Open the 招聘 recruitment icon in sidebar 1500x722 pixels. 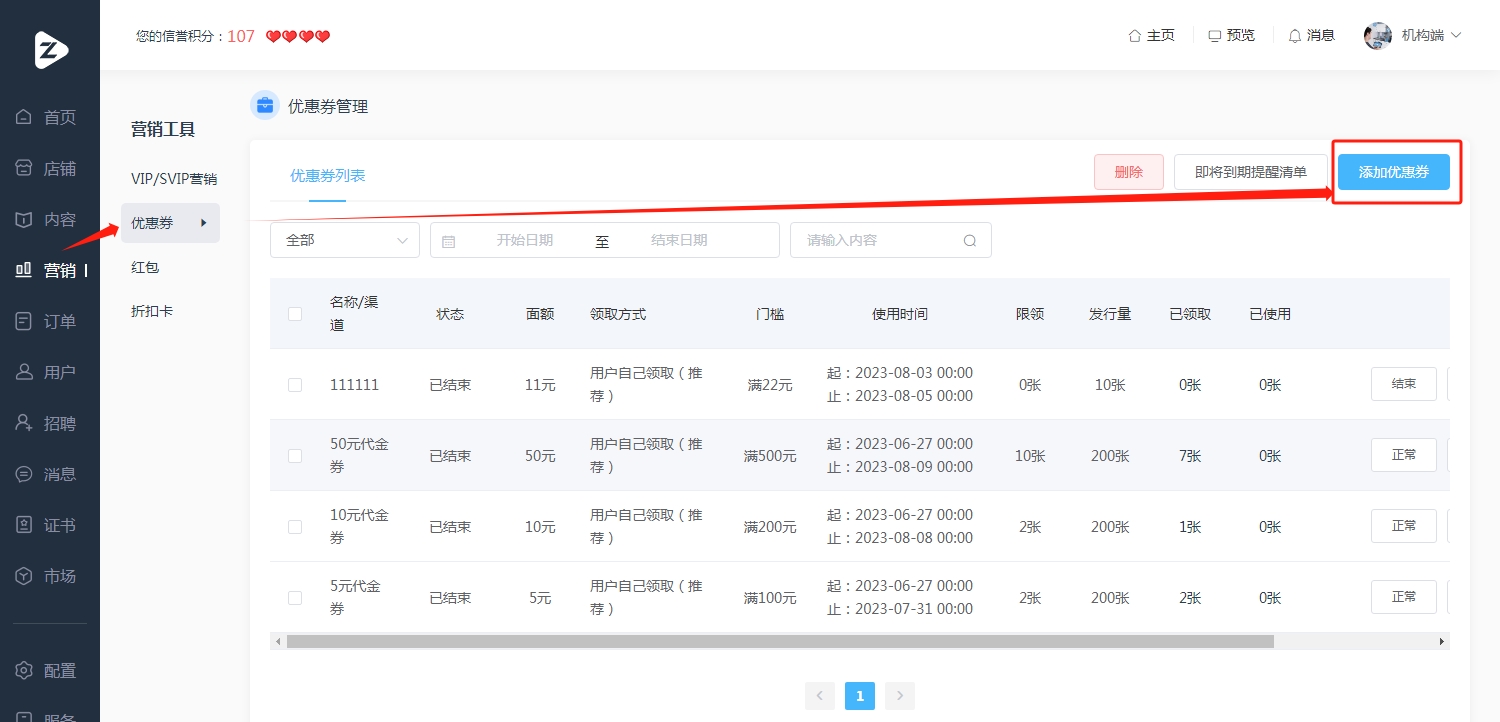(x=24, y=423)
